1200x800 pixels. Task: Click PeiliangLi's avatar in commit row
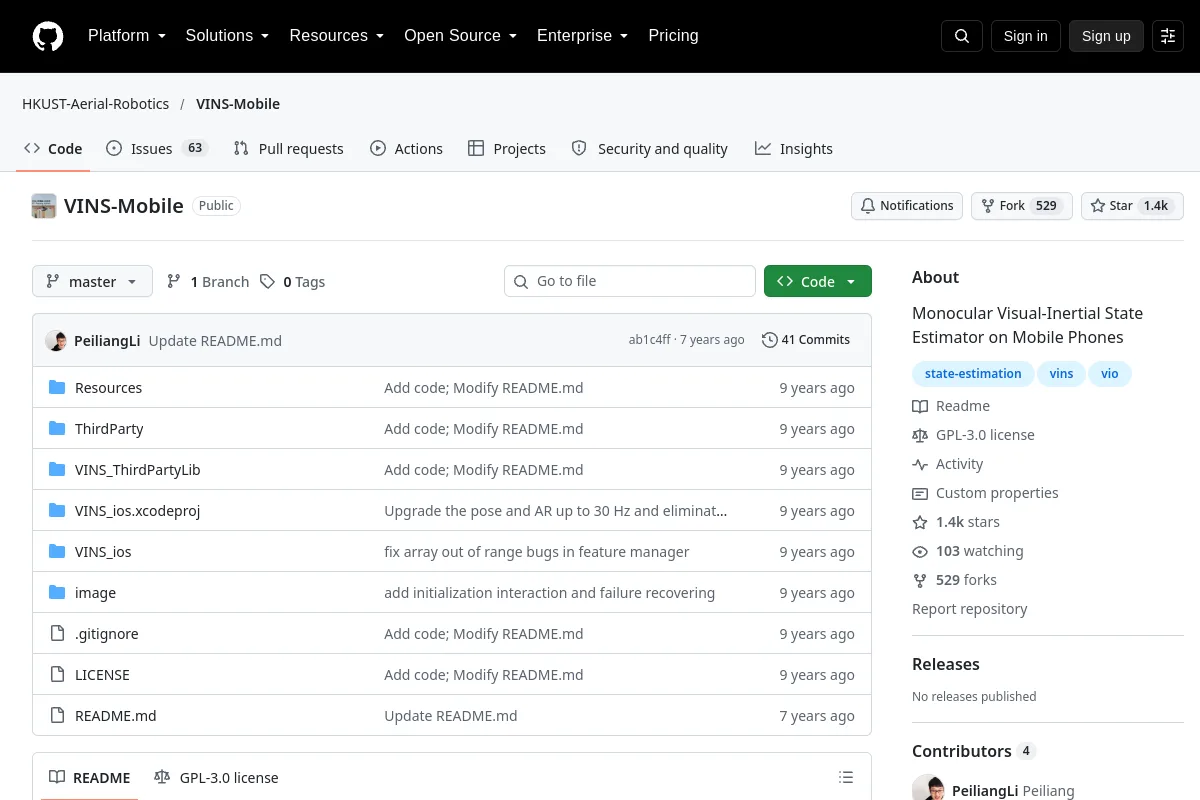56,340
